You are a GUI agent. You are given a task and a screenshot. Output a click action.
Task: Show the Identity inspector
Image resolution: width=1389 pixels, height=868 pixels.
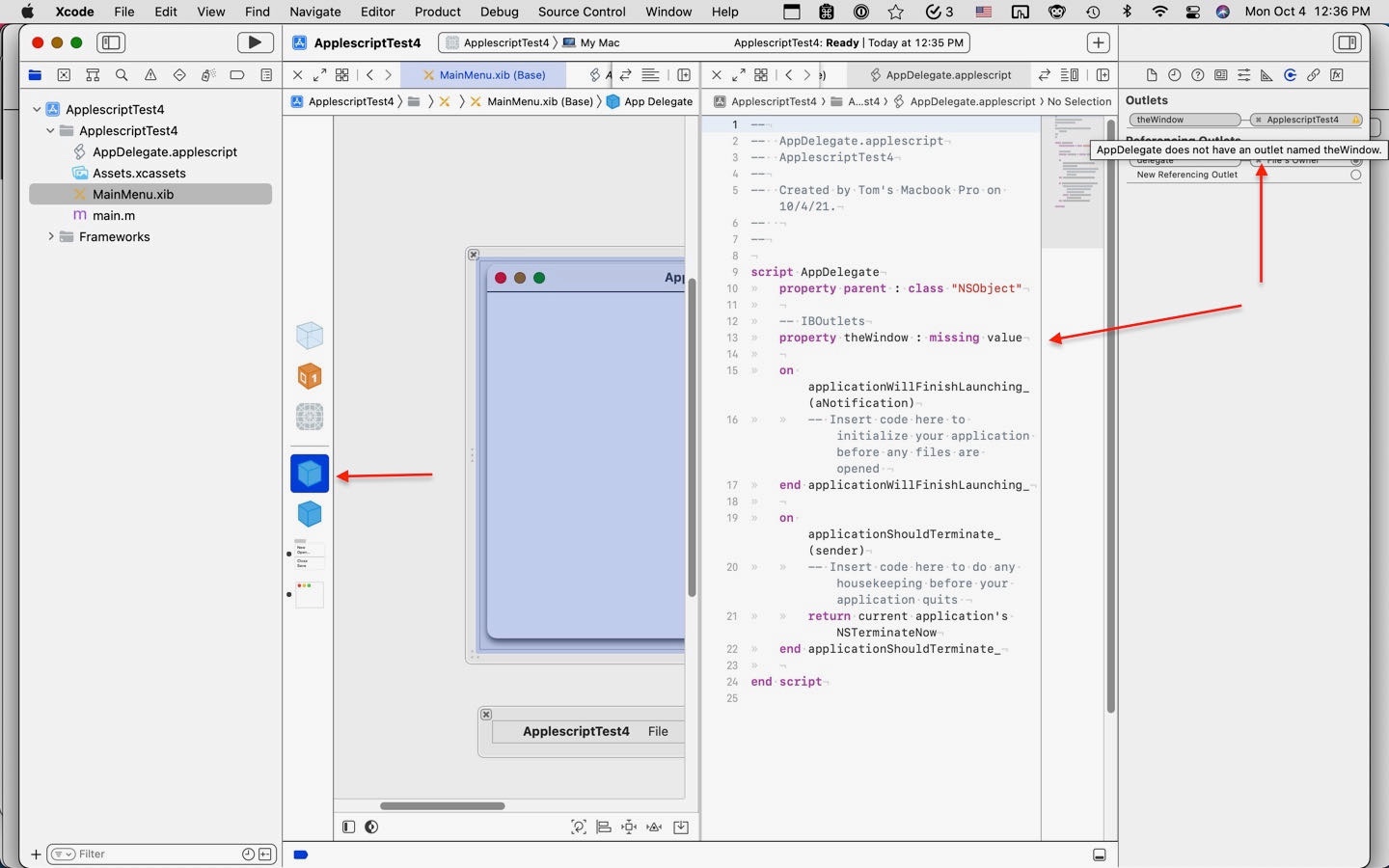(x=1220, y=75)
